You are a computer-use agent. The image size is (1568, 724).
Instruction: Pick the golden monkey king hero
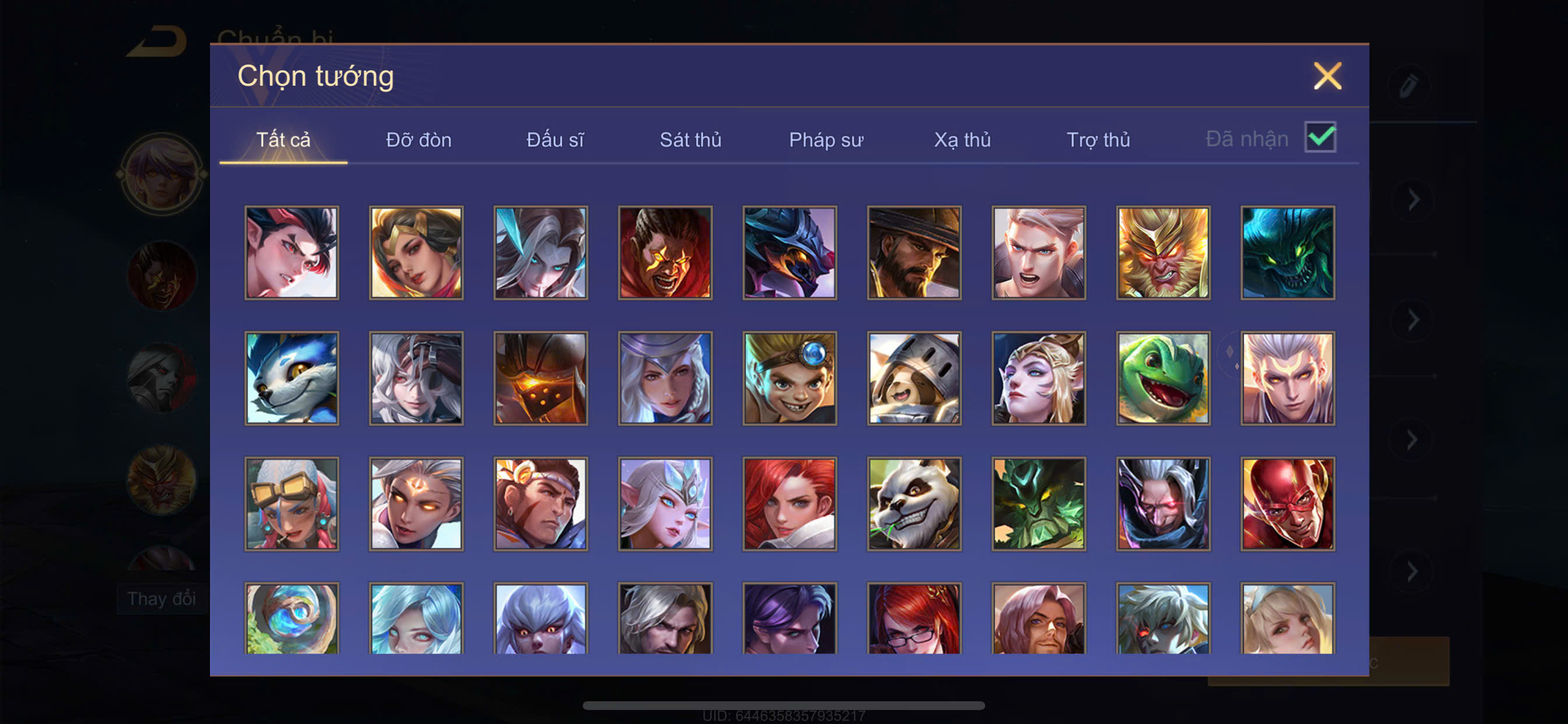tap(1163, 252)
